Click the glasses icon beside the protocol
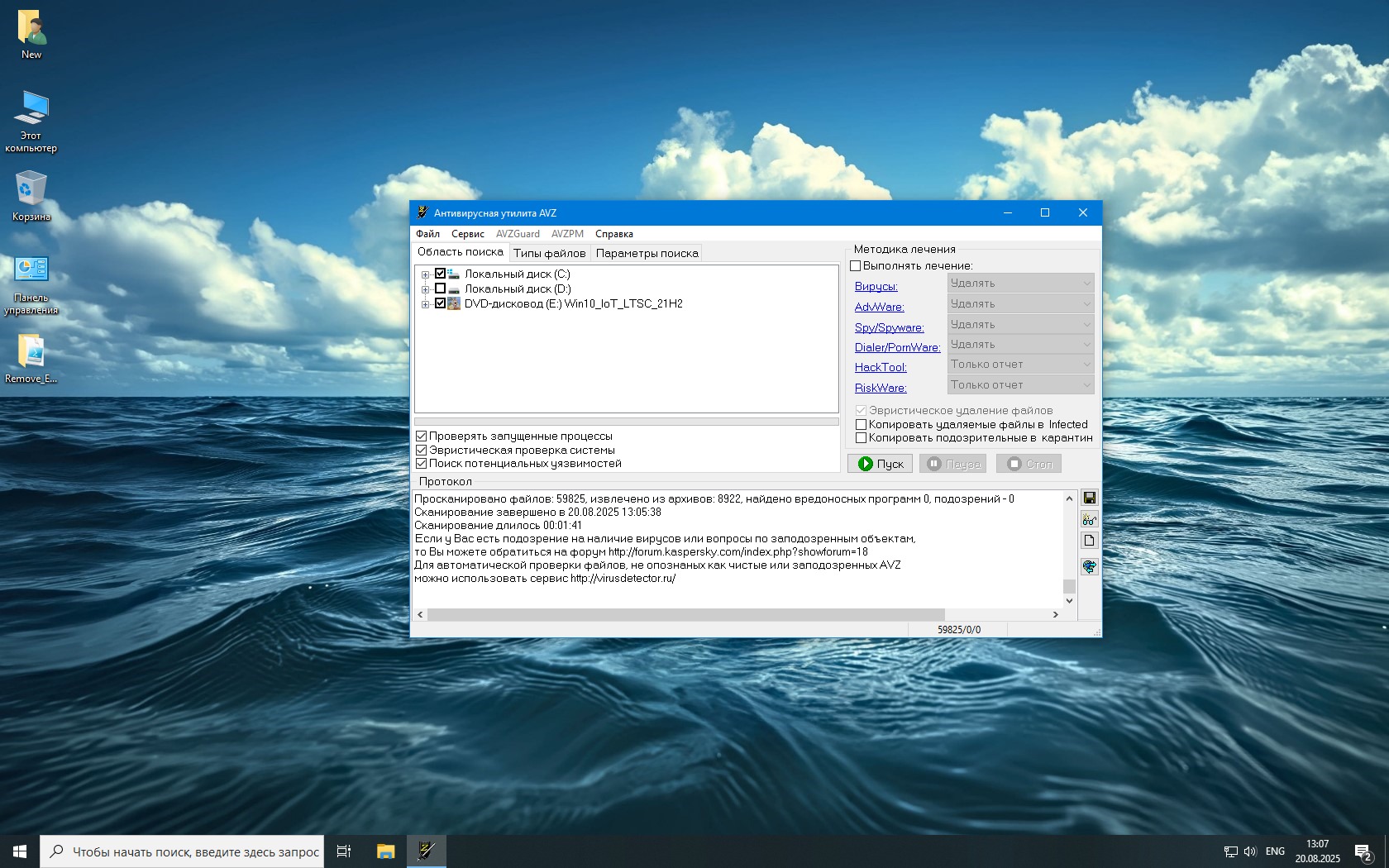Viewport: 1389px width, 868px height. click(1089, 519)
